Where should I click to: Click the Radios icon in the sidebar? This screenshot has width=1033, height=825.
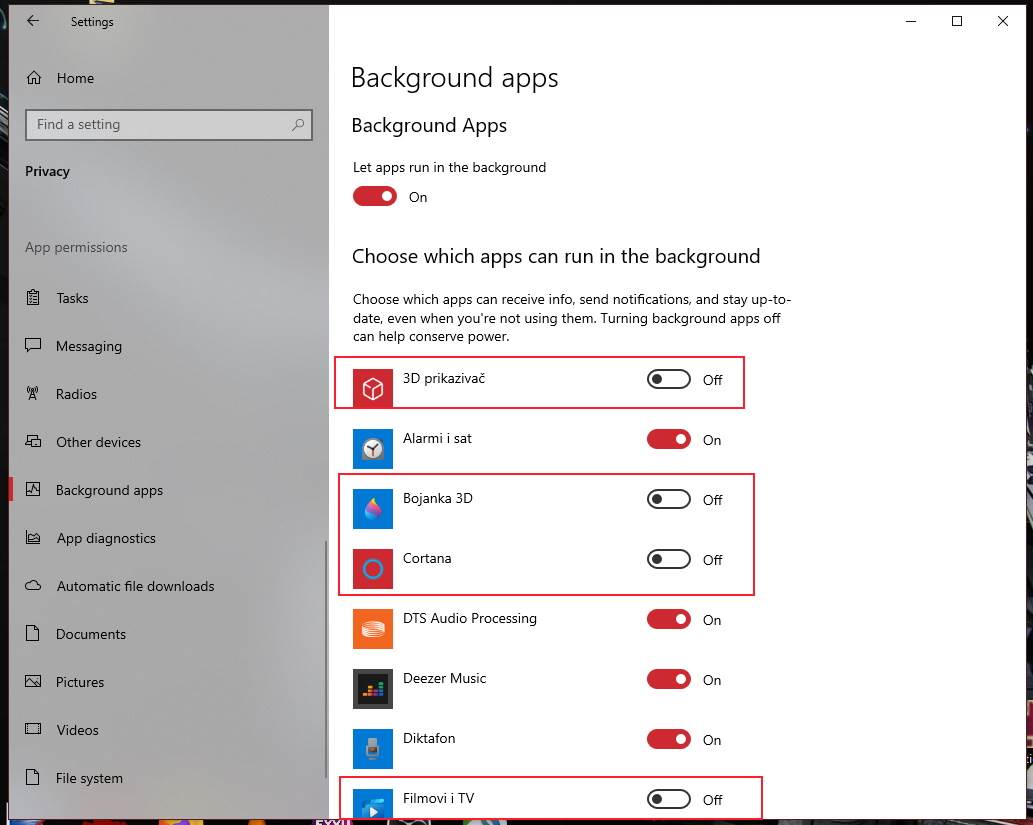34,394
